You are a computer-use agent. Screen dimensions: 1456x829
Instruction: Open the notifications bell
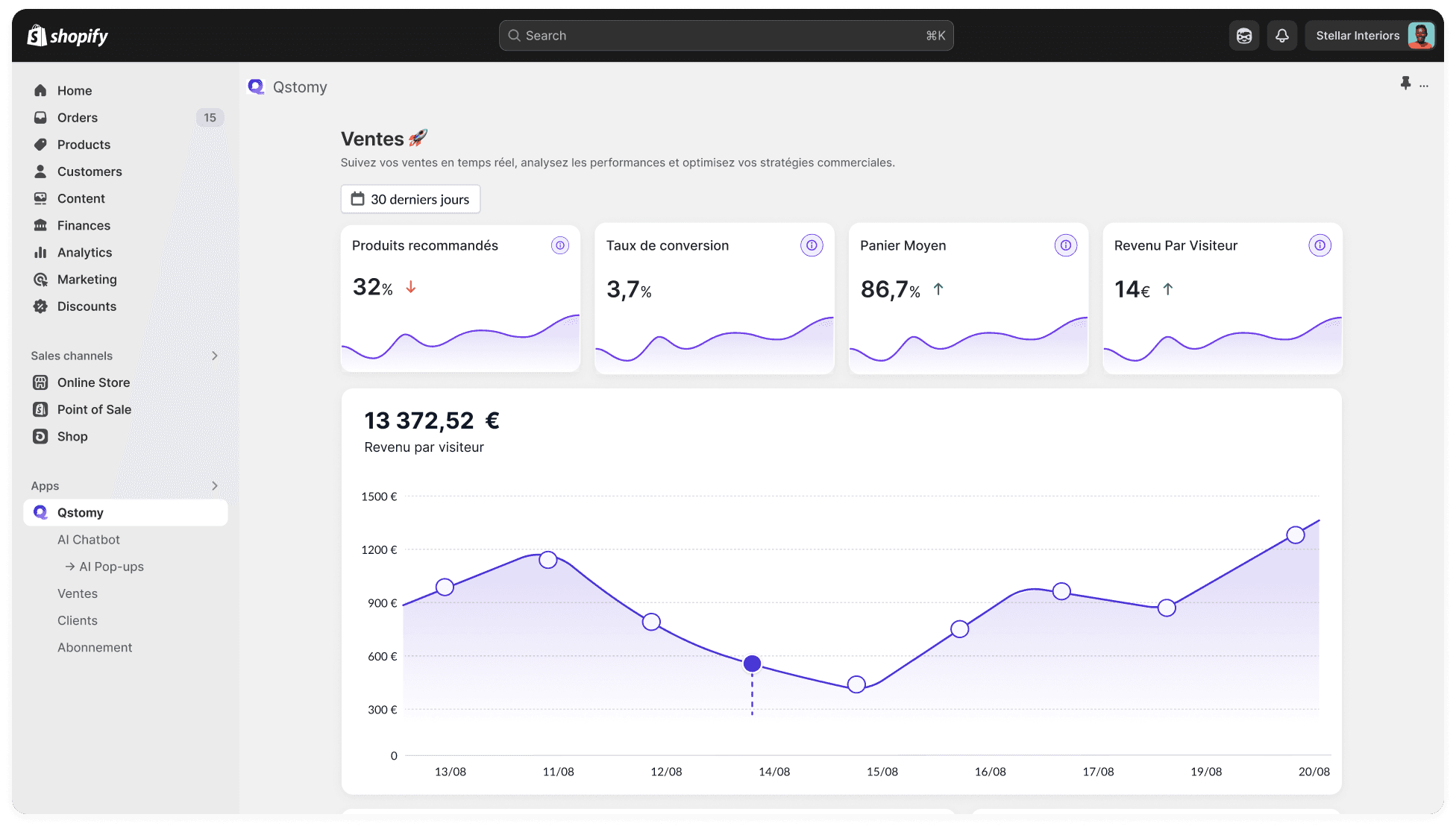pyautogui.click(x=1281, y=36)
